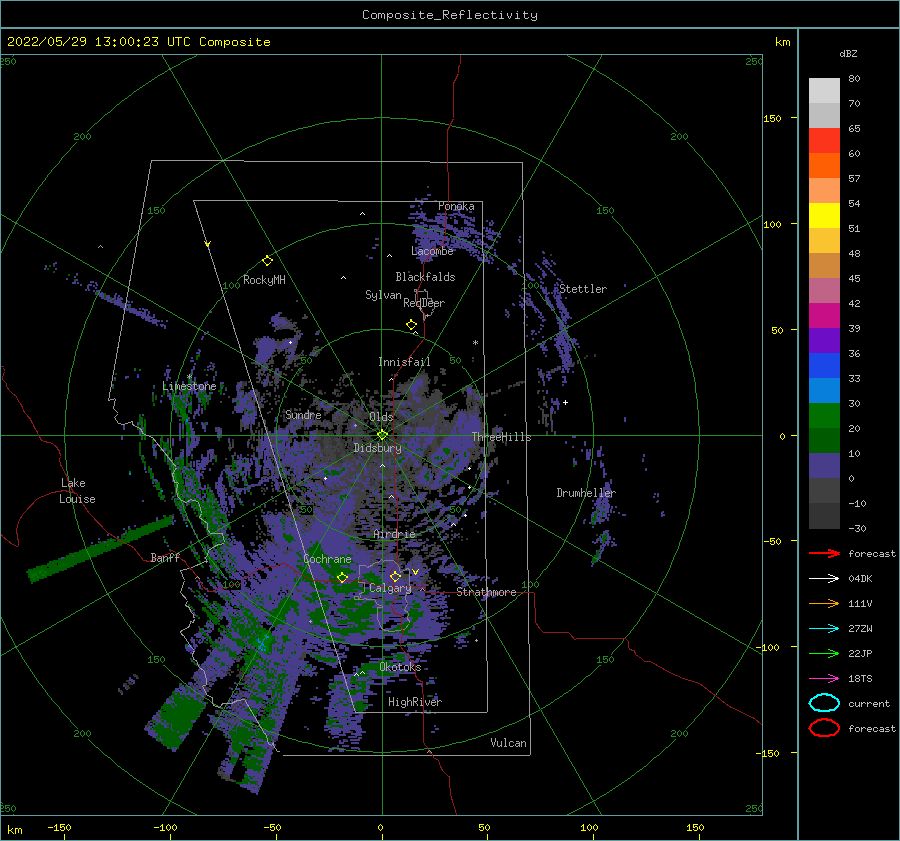Click the yellow diamond marker above Calgary label
Image resolution: width=900 pixels, height=841 pixels.
(x=395, y=576)
